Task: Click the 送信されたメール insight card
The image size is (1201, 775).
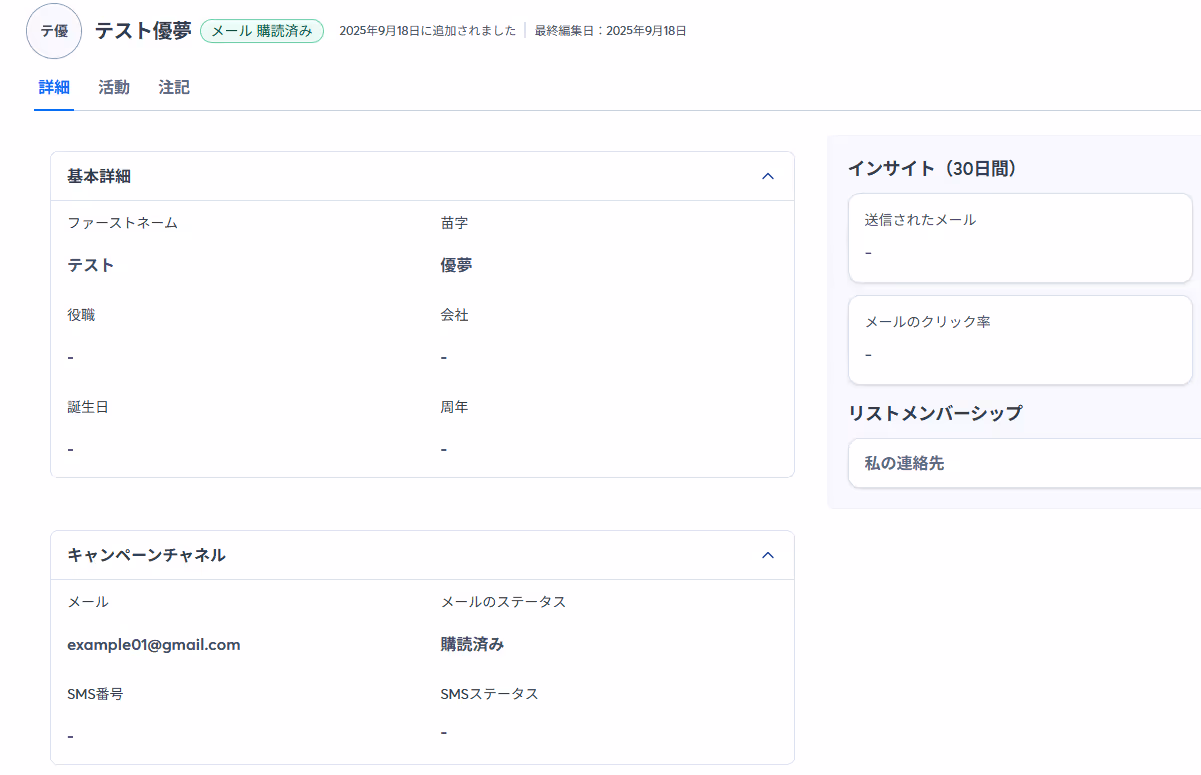Action: 1020,238
